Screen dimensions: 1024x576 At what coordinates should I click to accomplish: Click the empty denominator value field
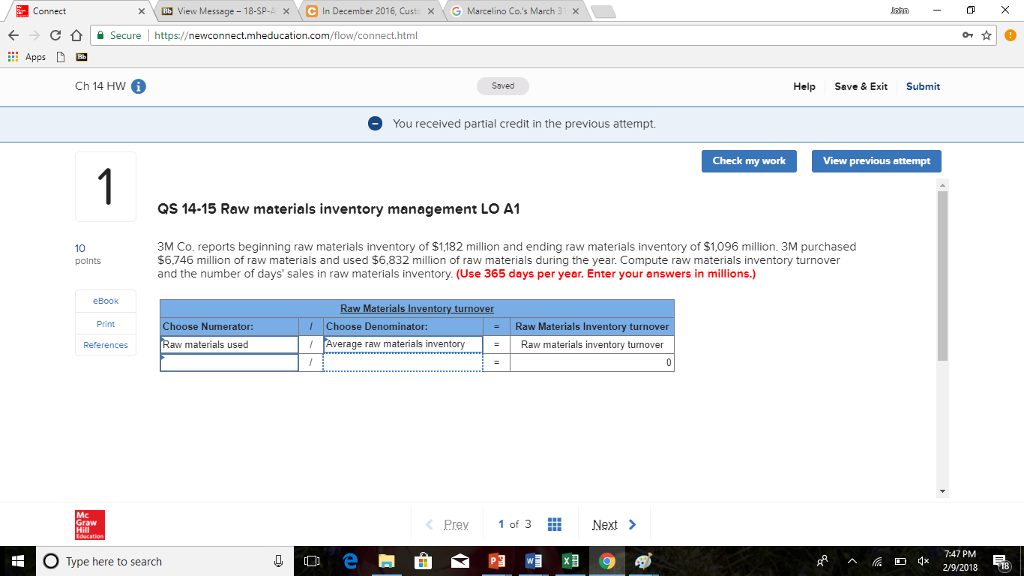click(x=403, y=362)
